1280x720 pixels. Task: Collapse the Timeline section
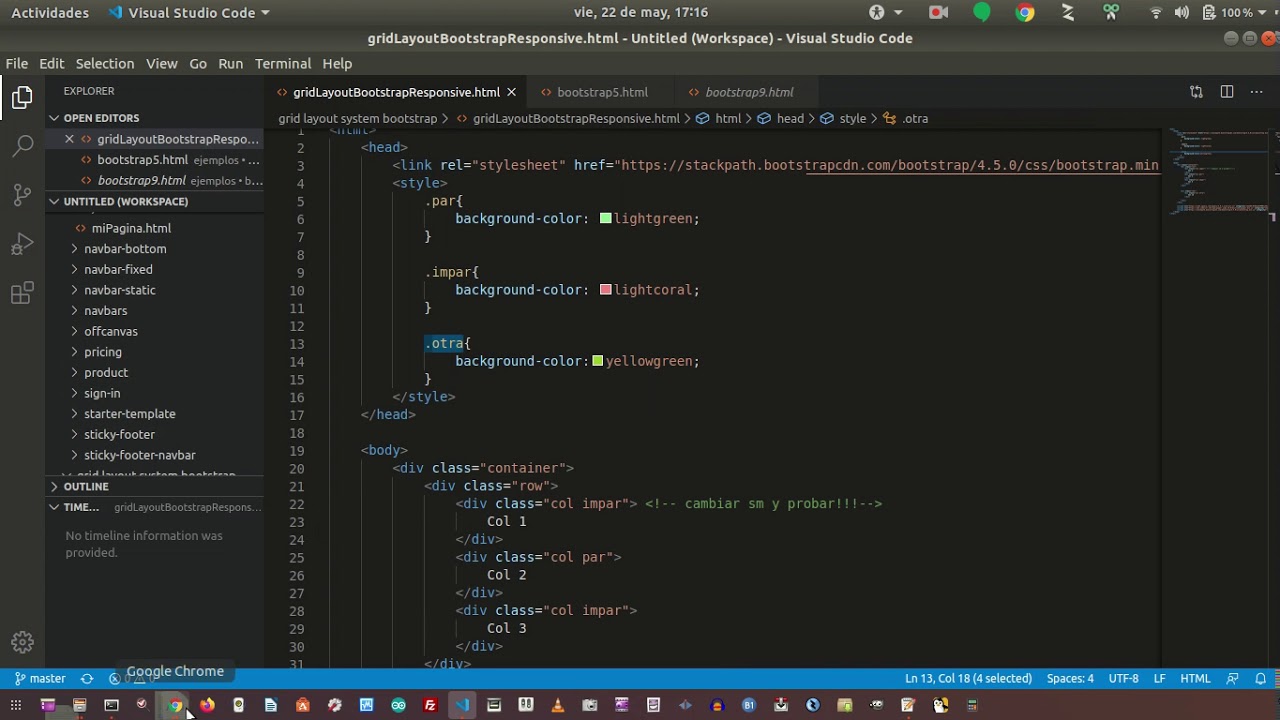click(155, 507)
